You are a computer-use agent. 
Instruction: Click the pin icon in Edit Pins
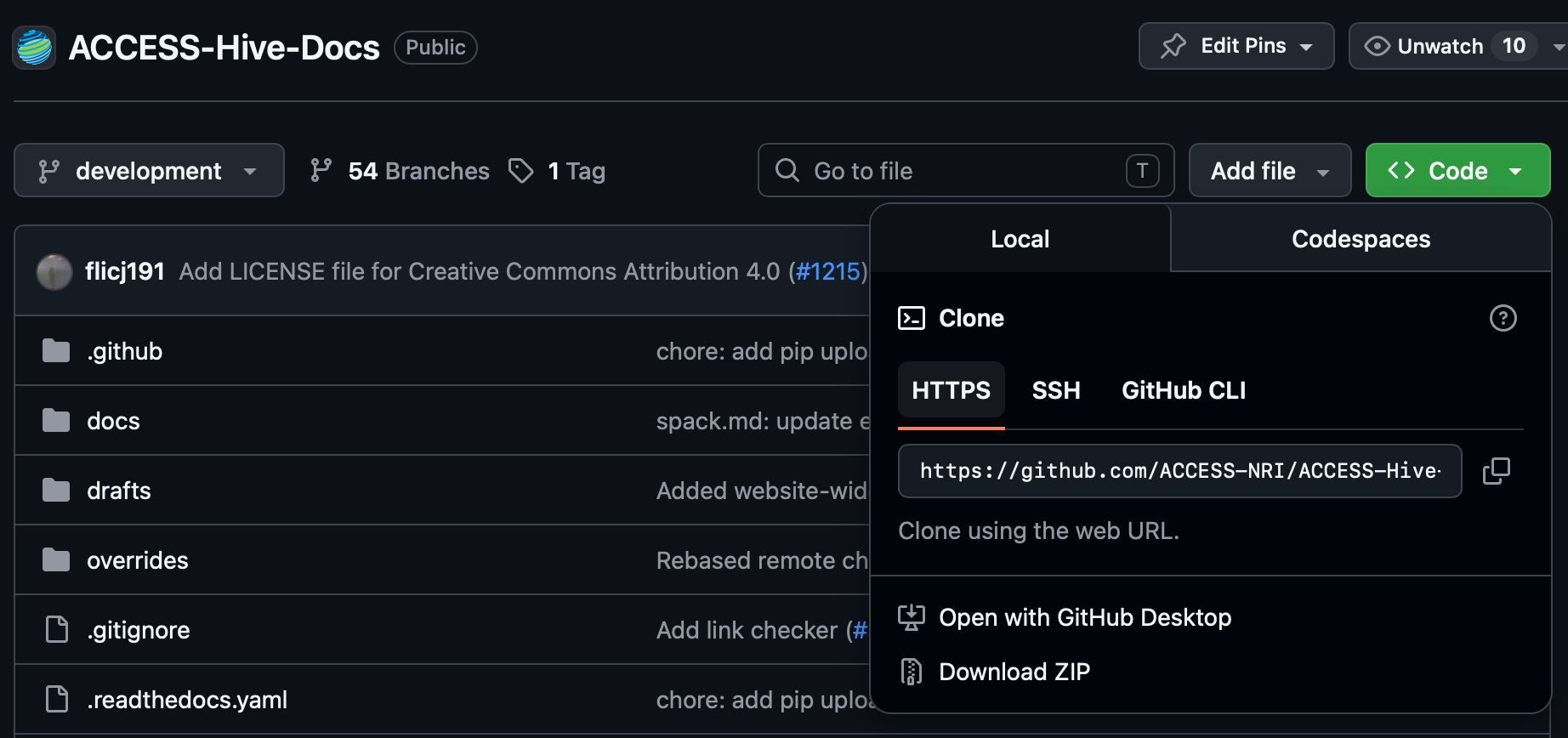pyautogui.click(x=1173, y=46)
